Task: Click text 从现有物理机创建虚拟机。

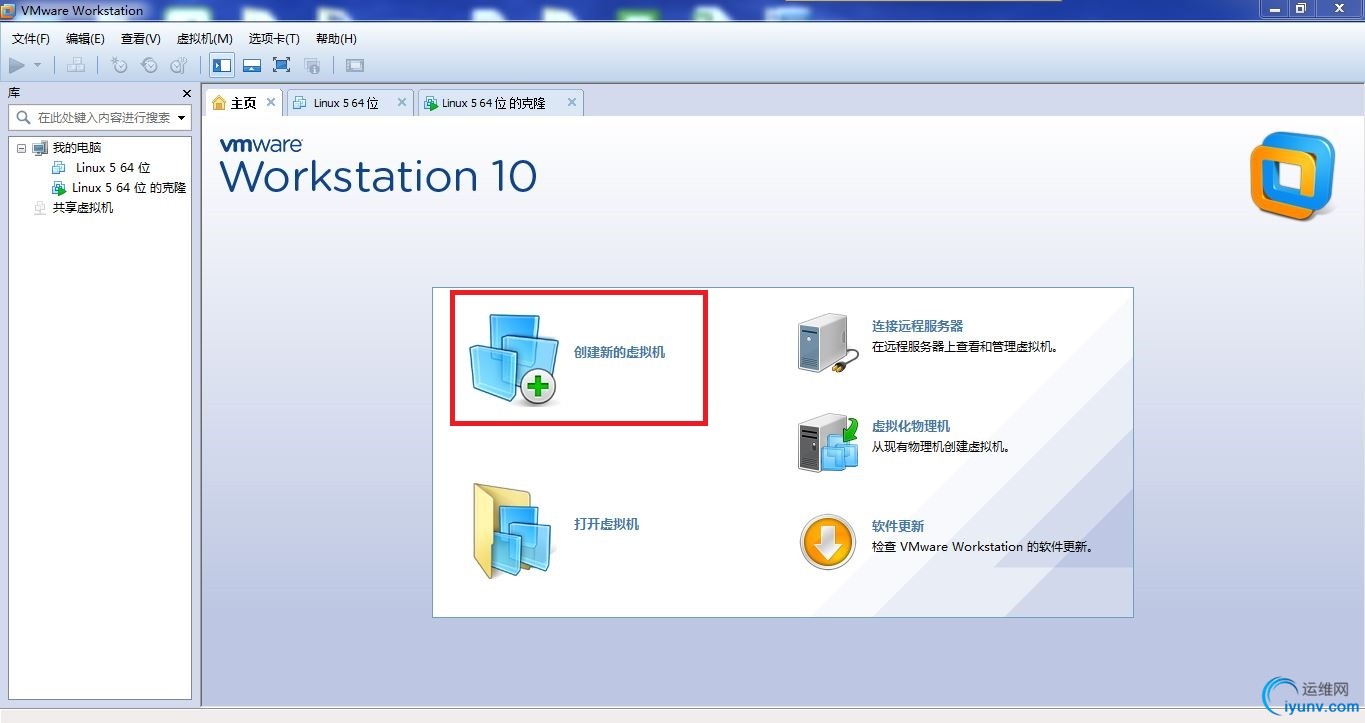Action: (x=941, y=447)
